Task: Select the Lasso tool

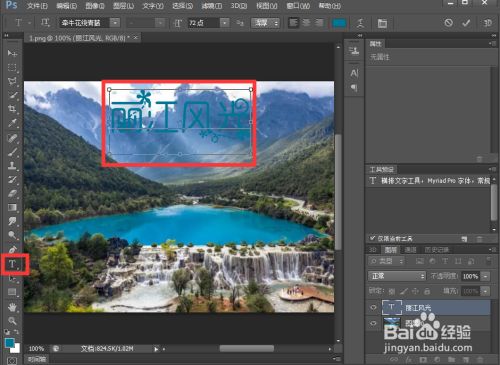Action: point(12,81)
